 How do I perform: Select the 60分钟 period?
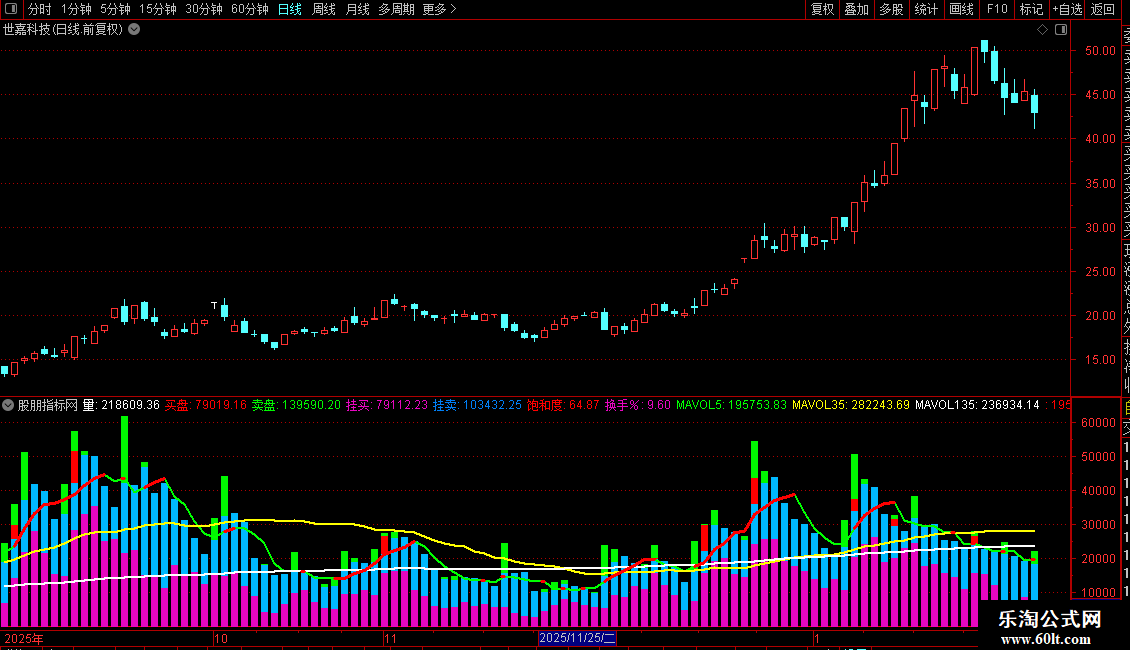[249, 9]
